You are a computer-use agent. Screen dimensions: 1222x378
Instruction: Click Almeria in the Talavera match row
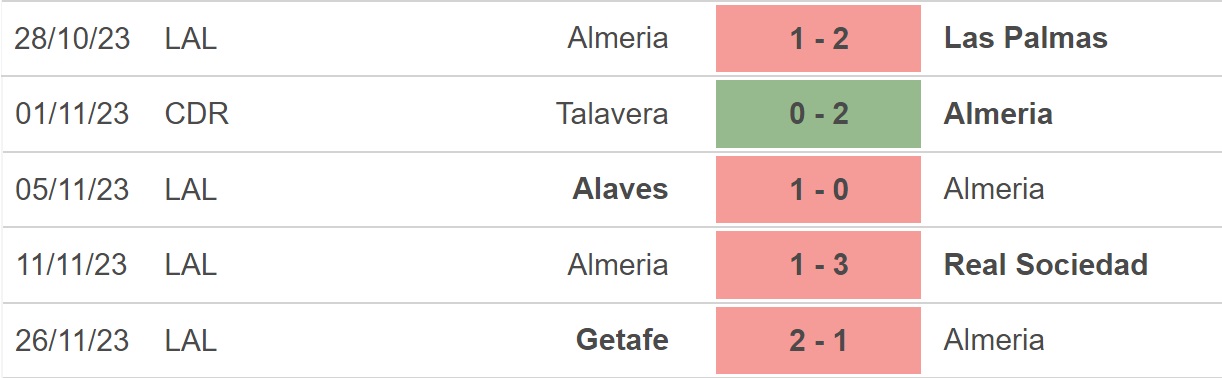998,114
